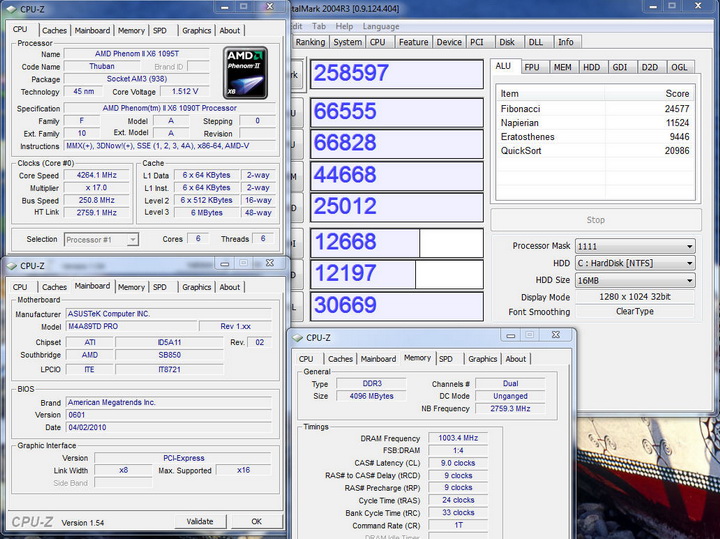Click the Item column header

[551, 94]
